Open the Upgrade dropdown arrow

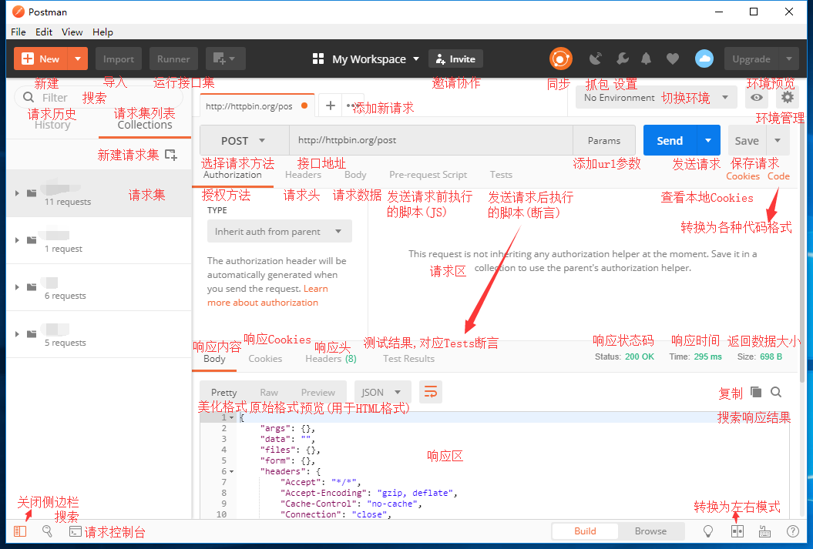(x=789, y=59)
